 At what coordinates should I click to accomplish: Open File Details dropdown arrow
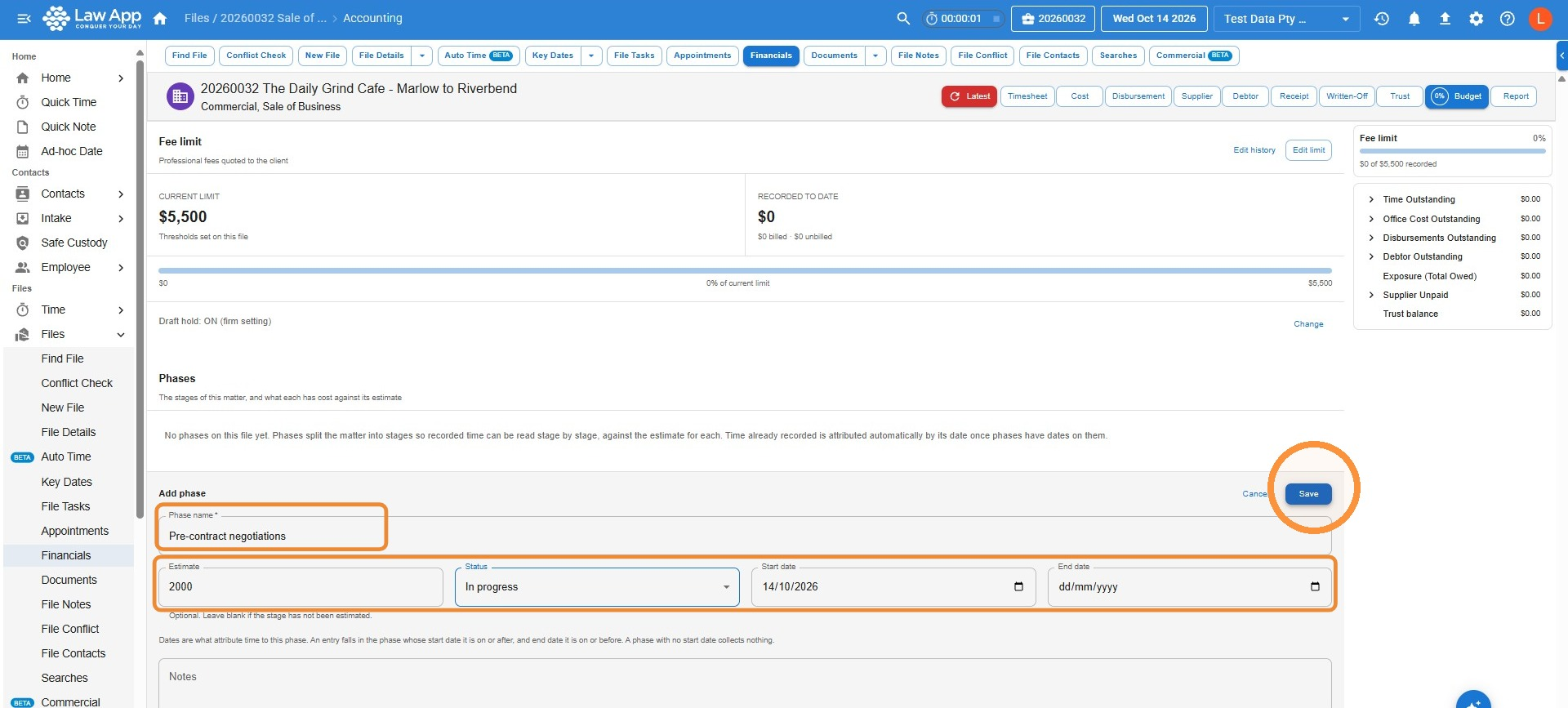(421, 56)
